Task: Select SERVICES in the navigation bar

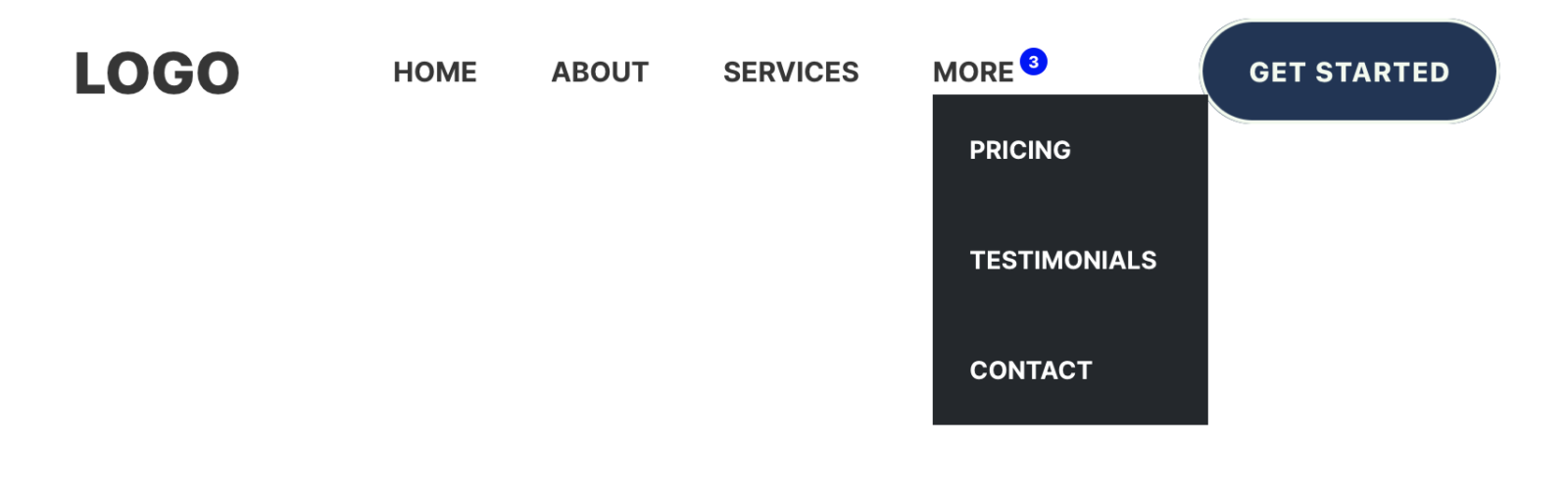Action: pos(790,73)
